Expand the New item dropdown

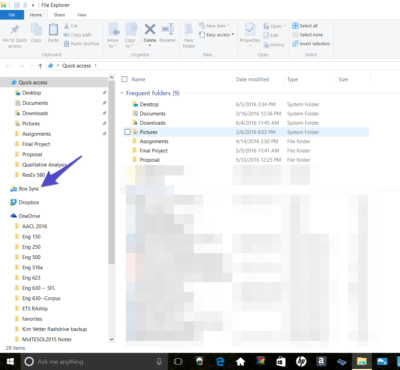(x=228, y=26)
